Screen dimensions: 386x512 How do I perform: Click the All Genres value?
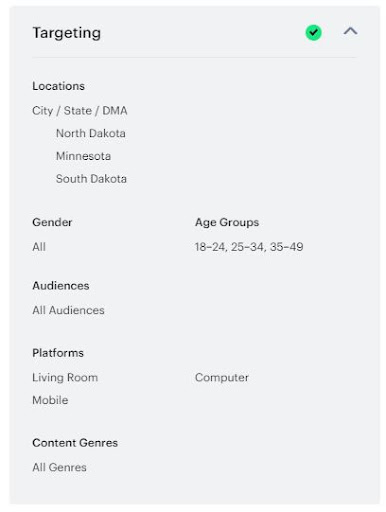tap(59, 467)
